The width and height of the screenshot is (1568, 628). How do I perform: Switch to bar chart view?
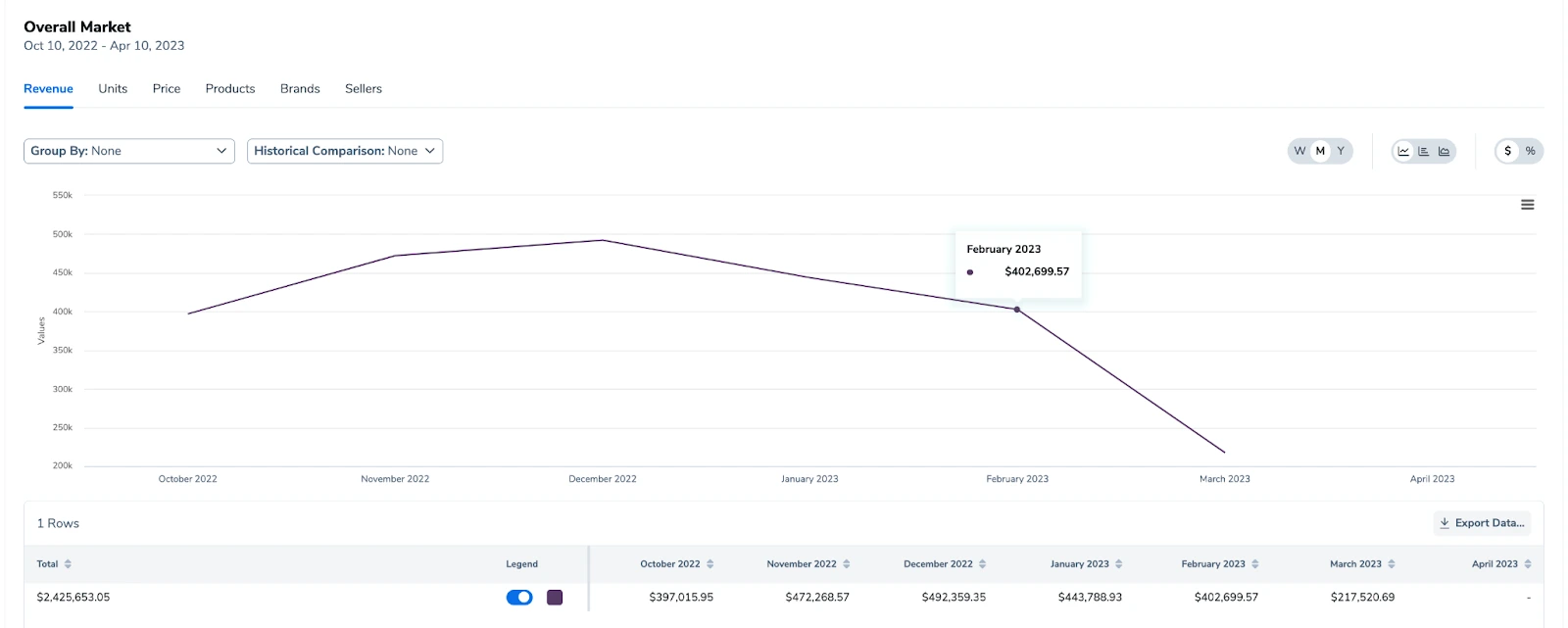pos(1424,151)
